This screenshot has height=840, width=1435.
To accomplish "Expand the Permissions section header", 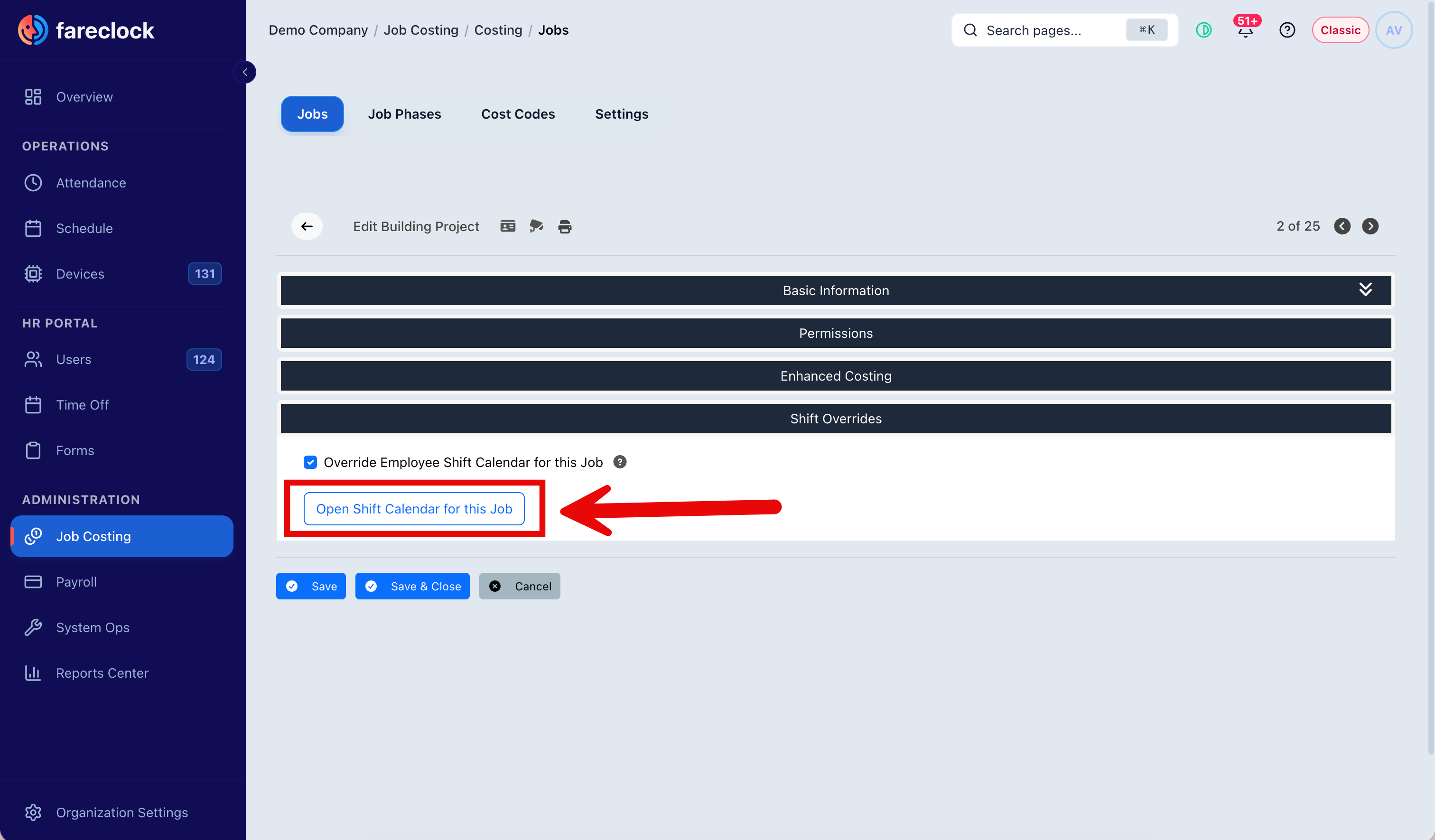I will click(835, 333).
